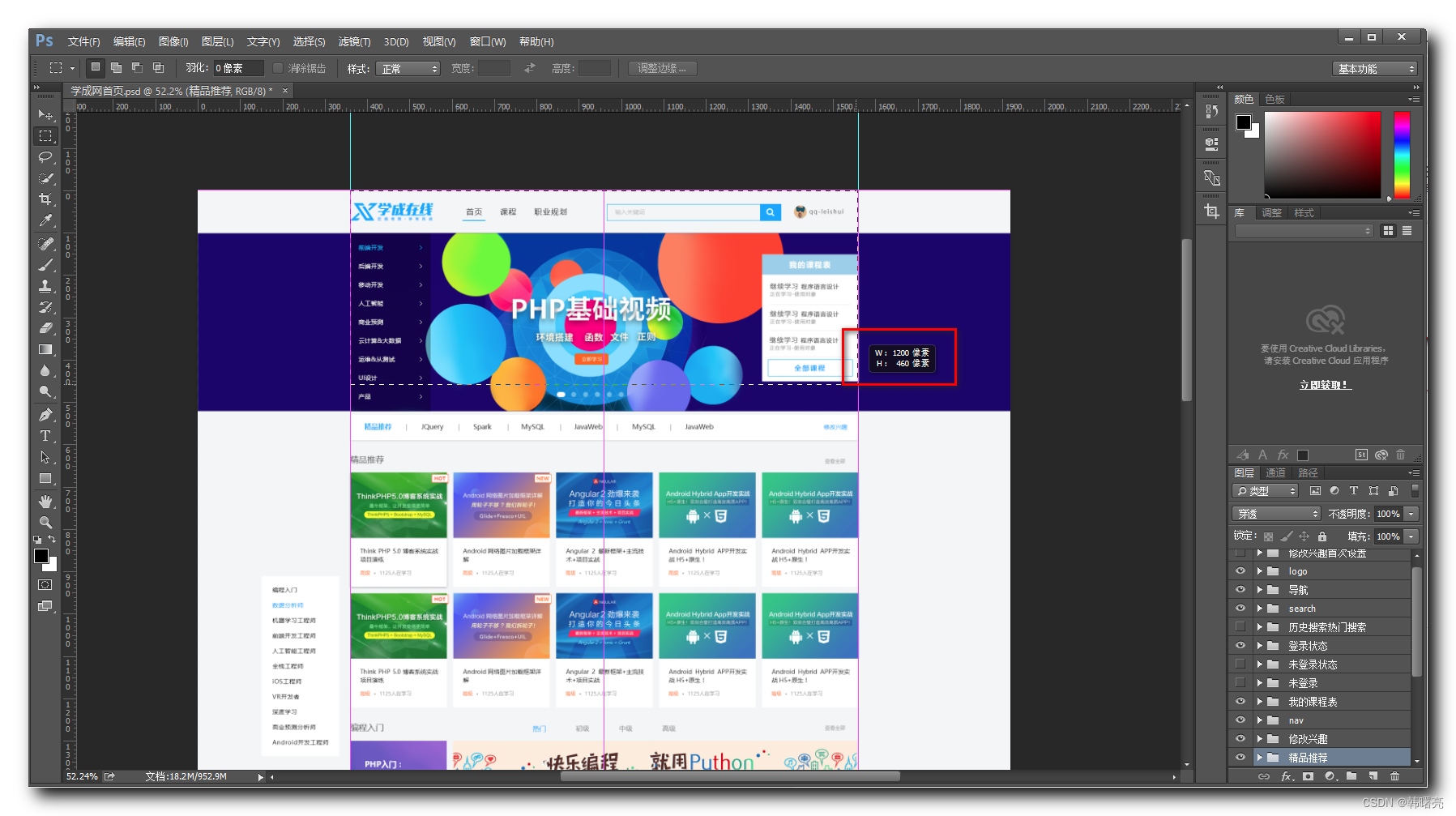The height and width of the screenshot is (816, 1456).
Task: Select the Path Selection tool
Action: click(45, 457)
